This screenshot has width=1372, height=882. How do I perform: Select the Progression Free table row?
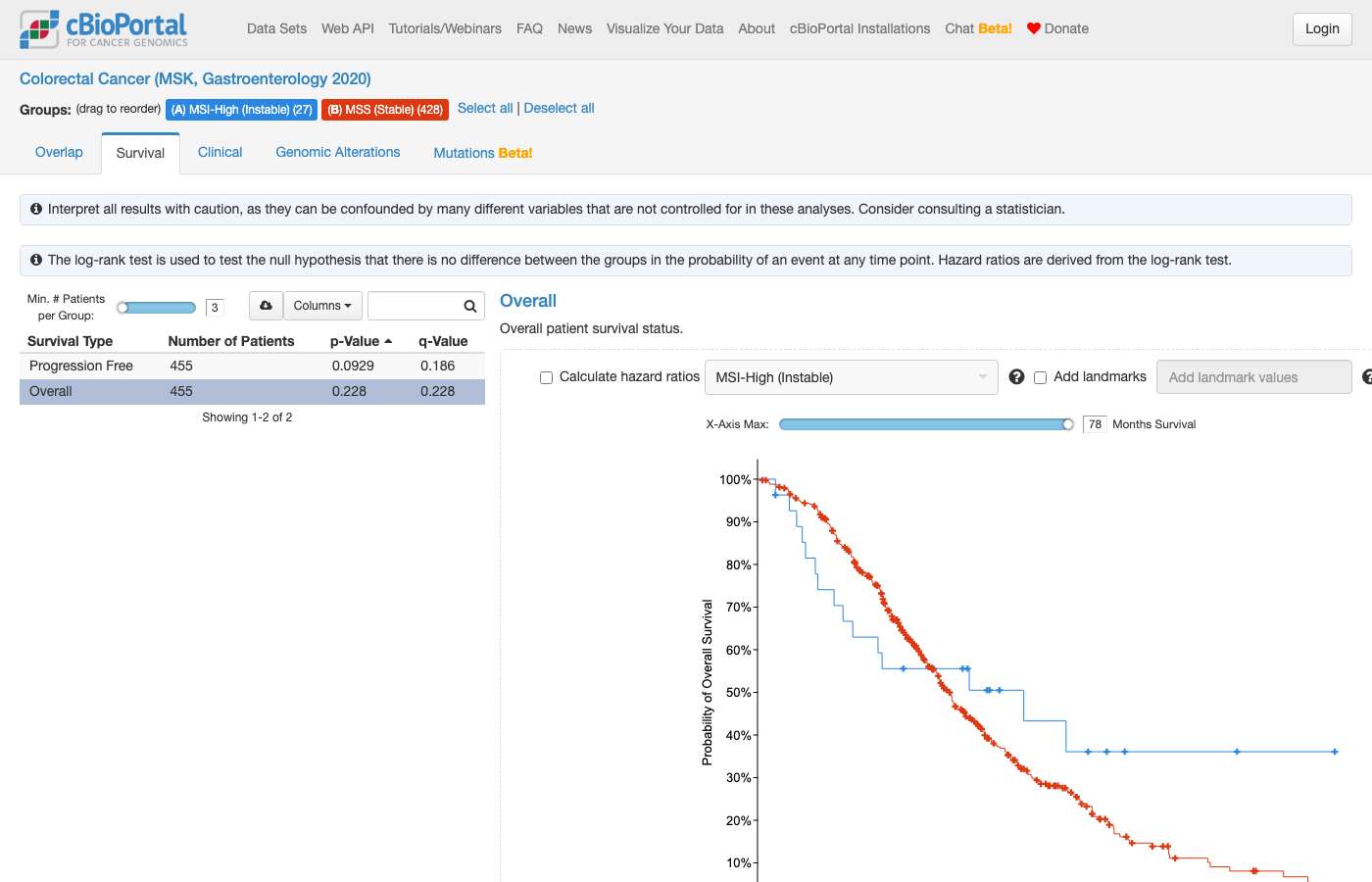click(252, 366)
